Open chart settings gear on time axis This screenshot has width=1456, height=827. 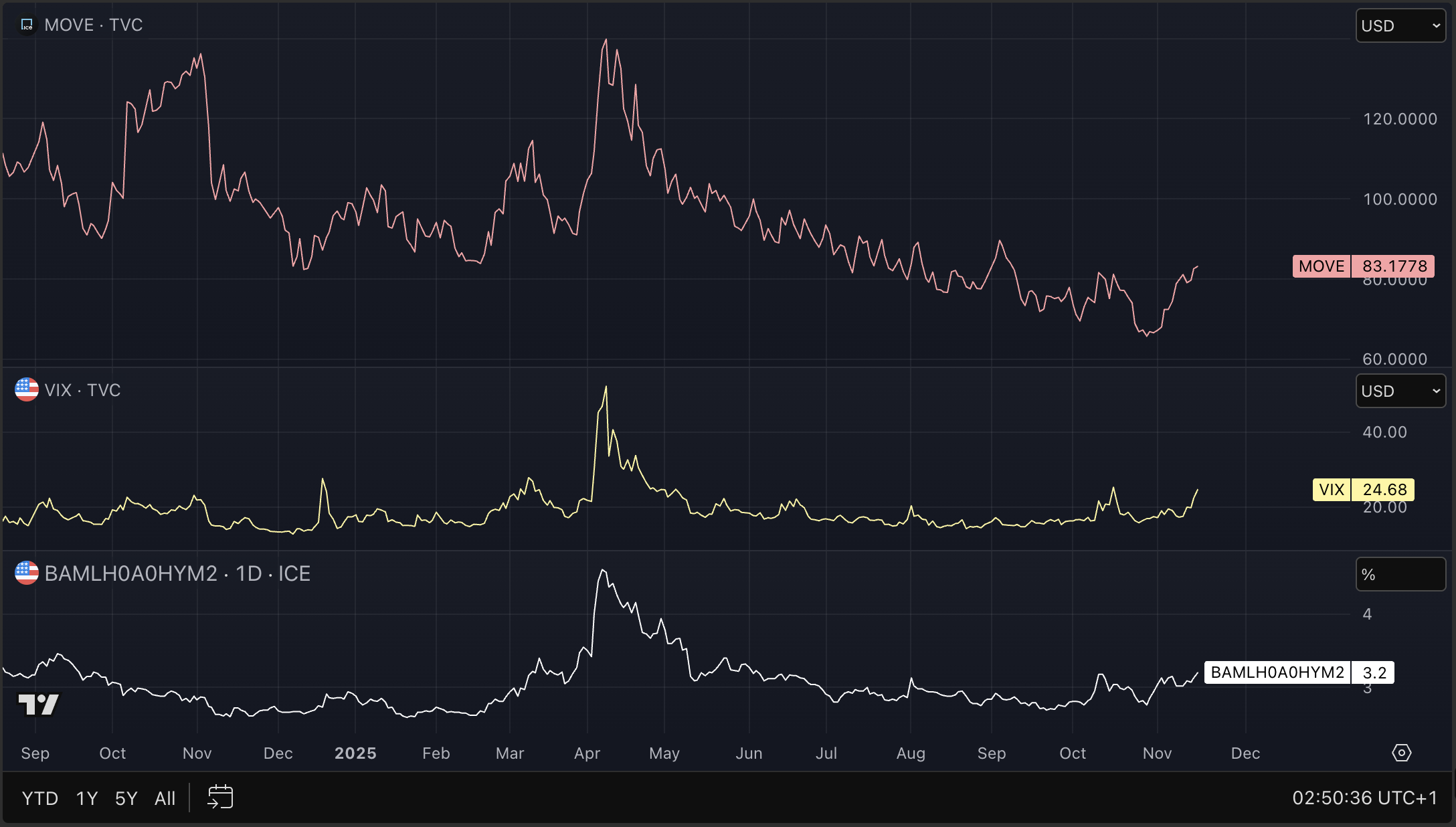coord(1401,753)
